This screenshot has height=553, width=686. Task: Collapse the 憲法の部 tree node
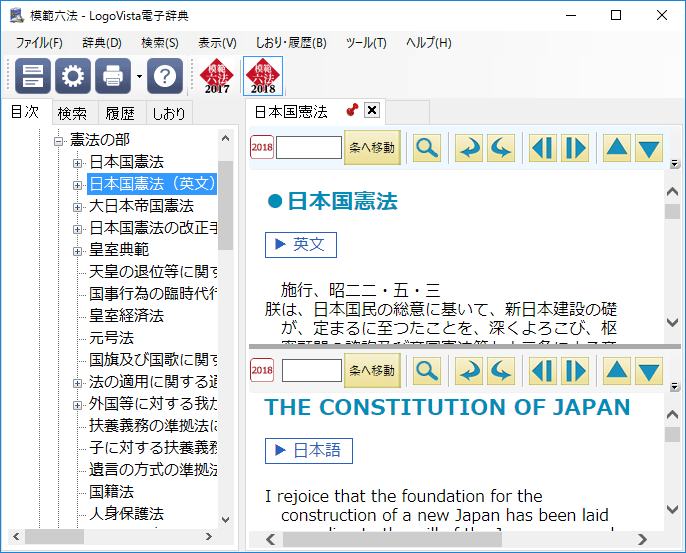pos(58,141)
